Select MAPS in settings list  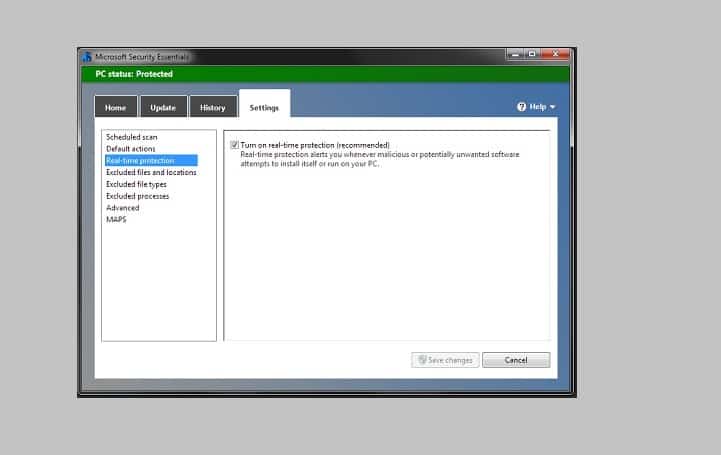[116, 220]
